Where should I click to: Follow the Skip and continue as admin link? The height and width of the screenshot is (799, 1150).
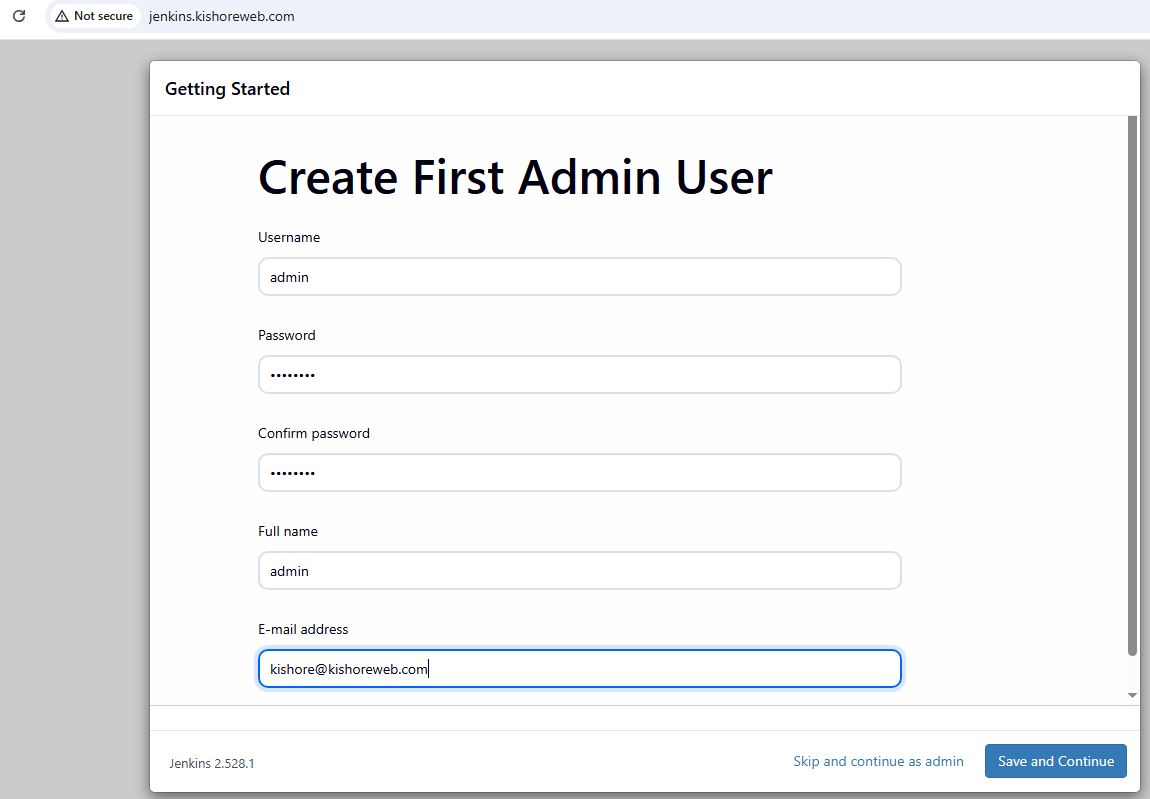coord(878,761)
